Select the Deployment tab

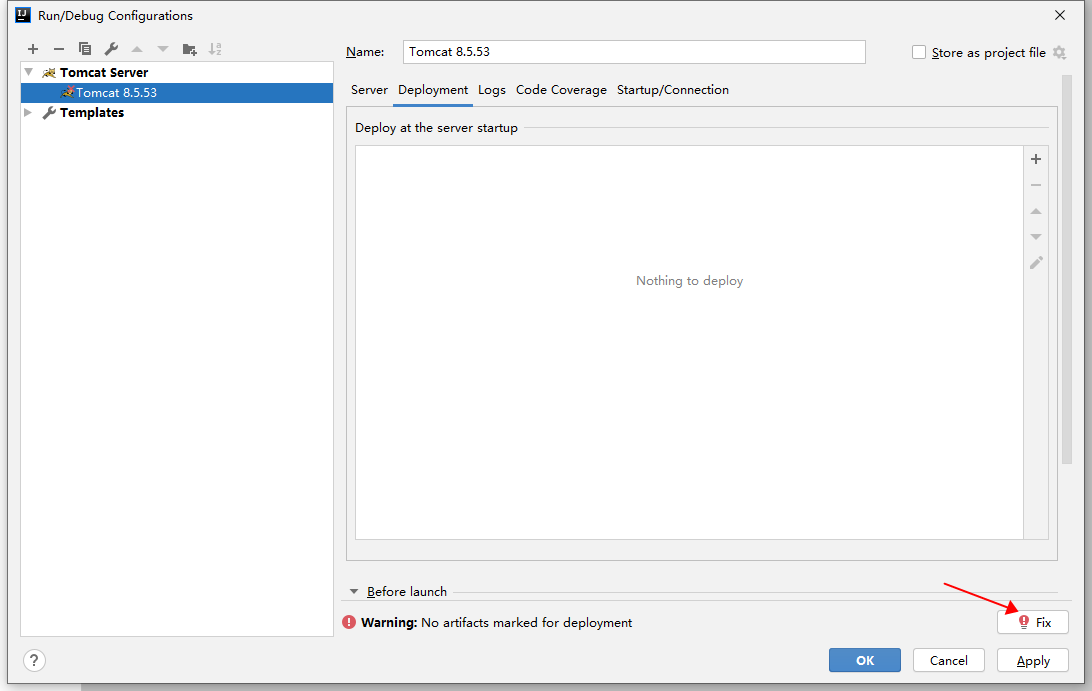tap(433, 90)
